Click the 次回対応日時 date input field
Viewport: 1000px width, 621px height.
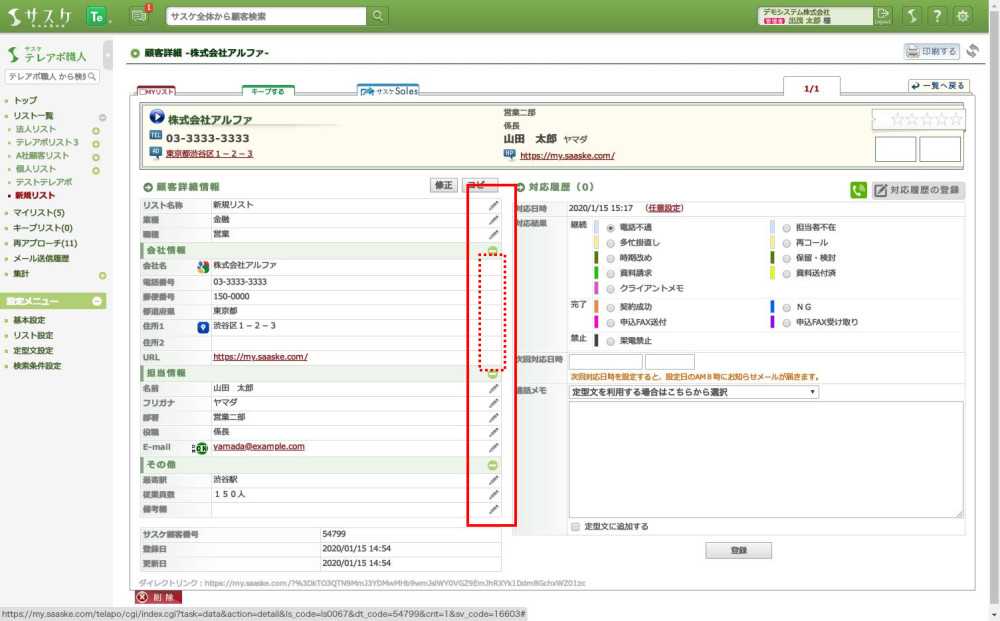point(605,362)
